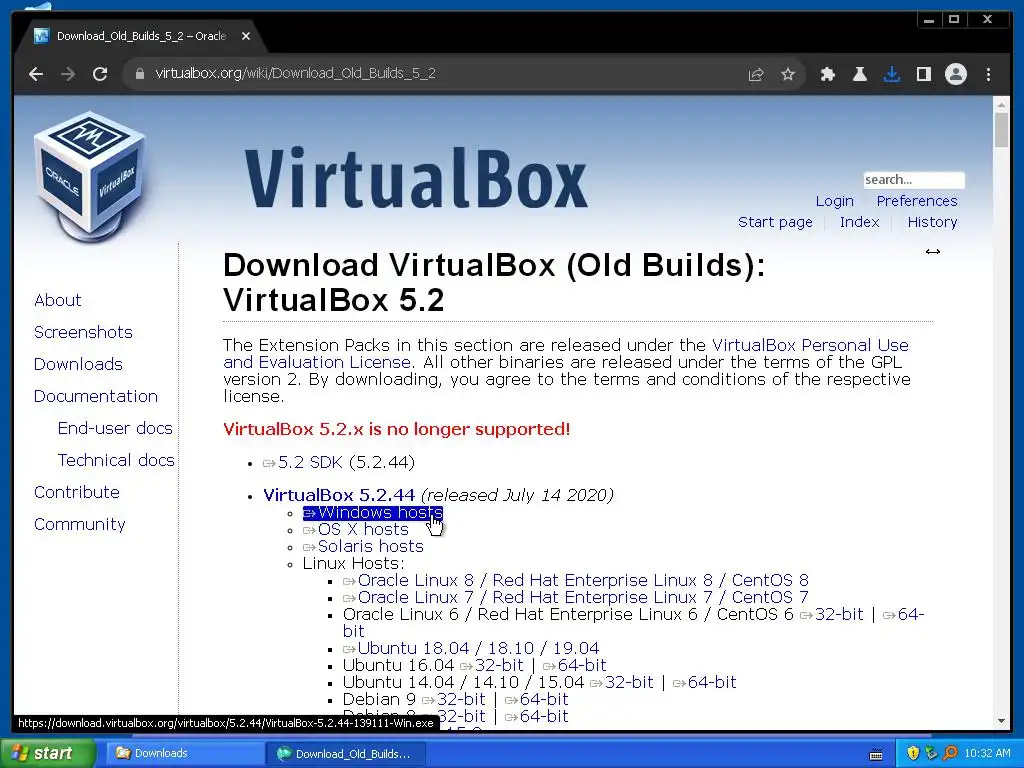Open Community in the sidebar
Viewport: 1024px width, 768px height.
click(x=80, y=524)
